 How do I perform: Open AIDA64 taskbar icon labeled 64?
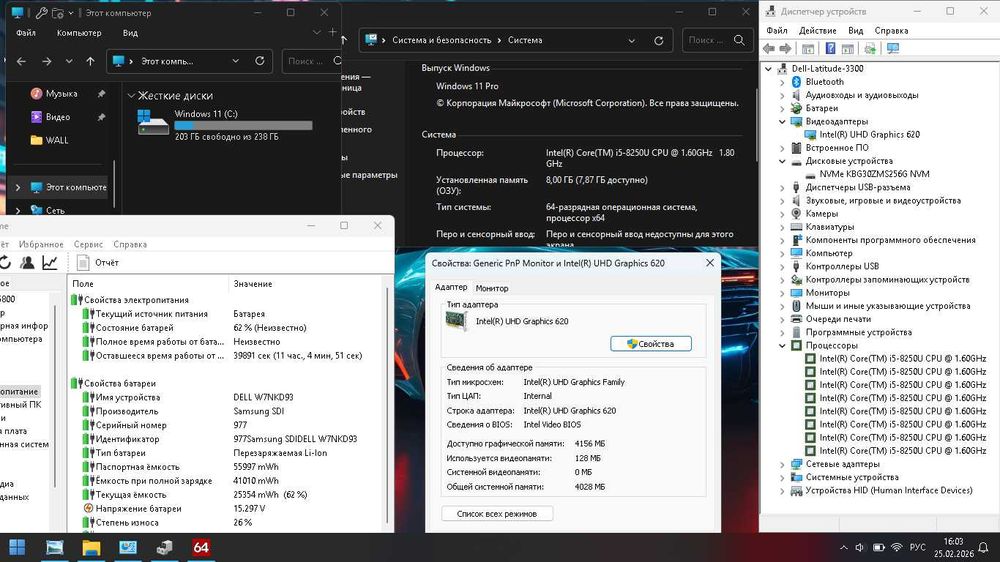pyautogui.click(x=201, y=547)
